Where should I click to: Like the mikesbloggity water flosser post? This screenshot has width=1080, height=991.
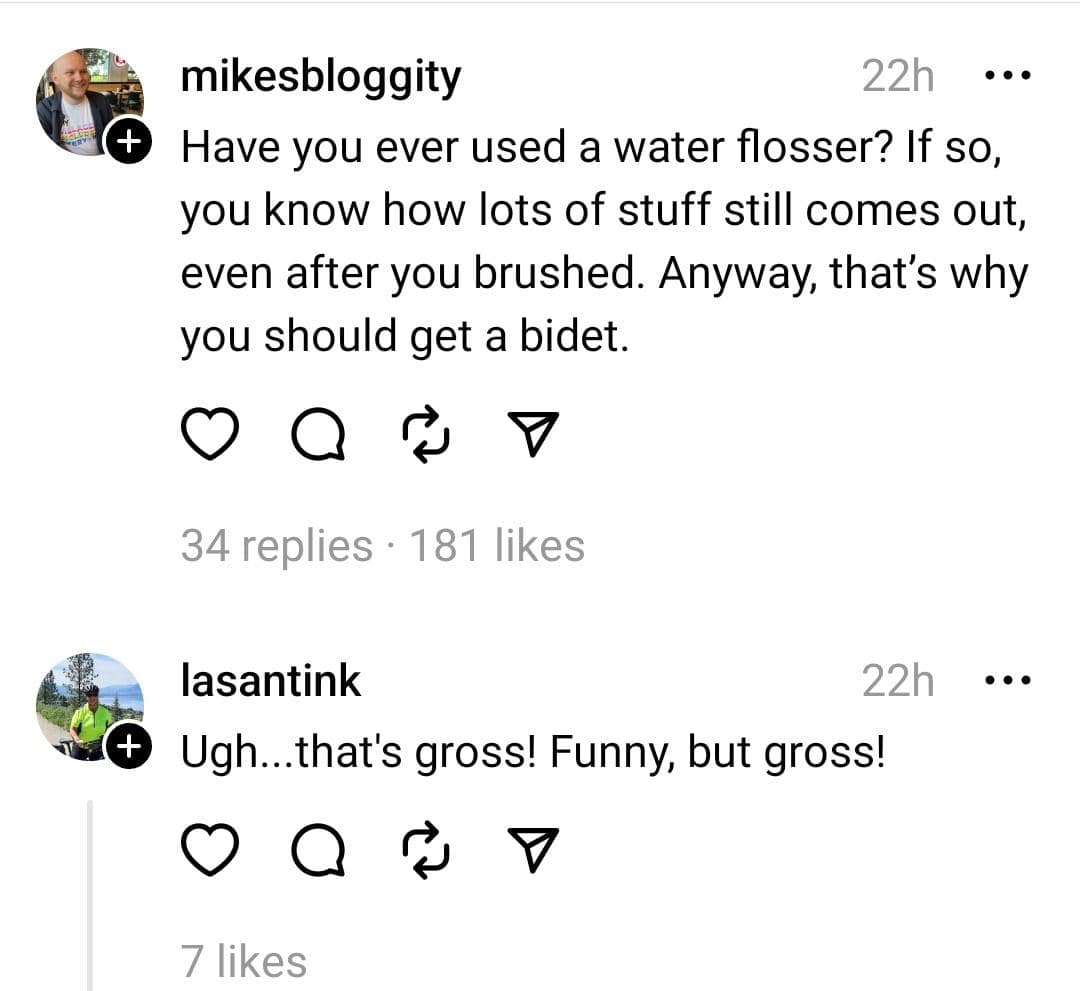coord(208,435)
